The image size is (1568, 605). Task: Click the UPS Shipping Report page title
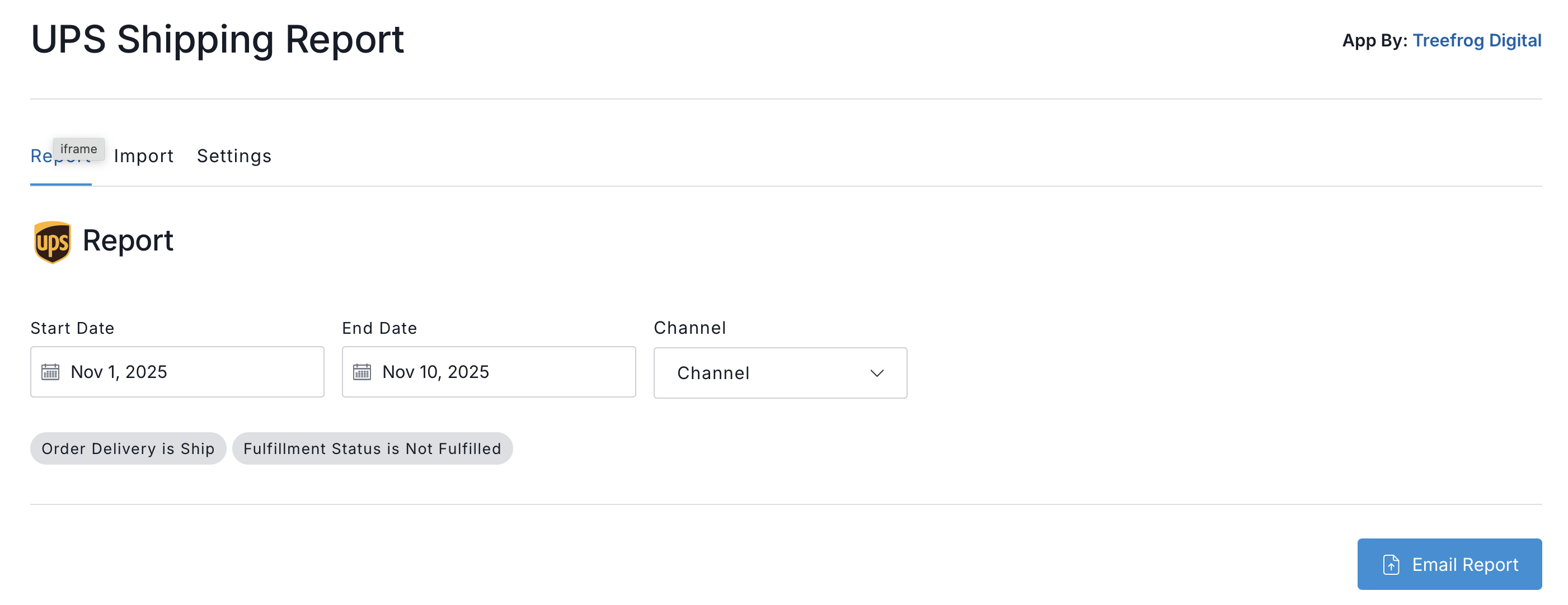[x=217, y=40]
